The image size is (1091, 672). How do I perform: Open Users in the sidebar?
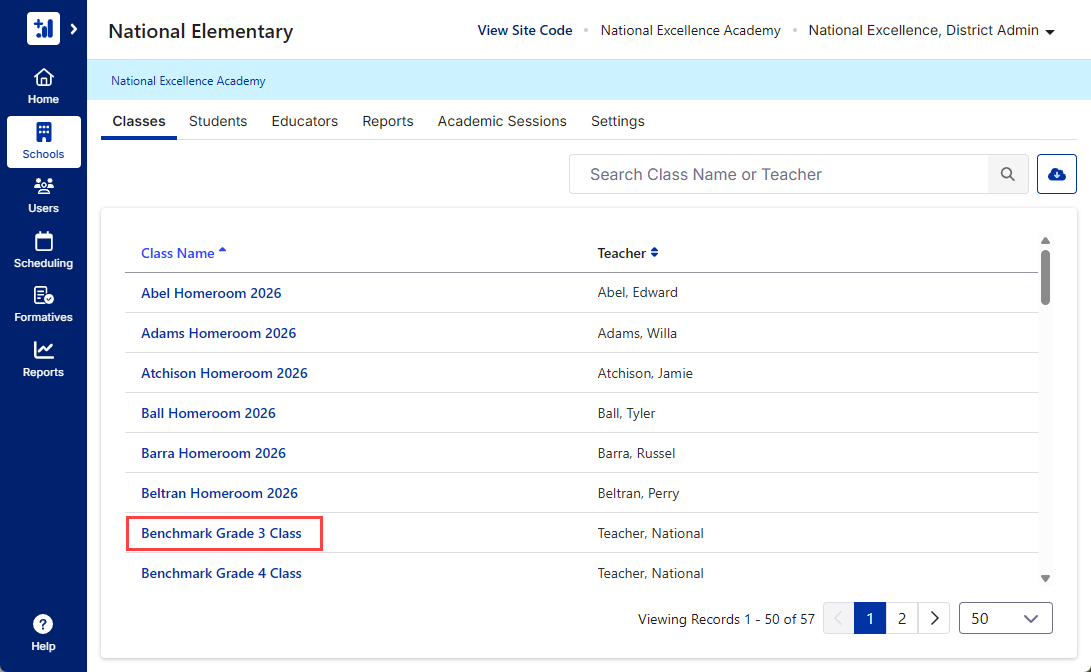[43, 196]
